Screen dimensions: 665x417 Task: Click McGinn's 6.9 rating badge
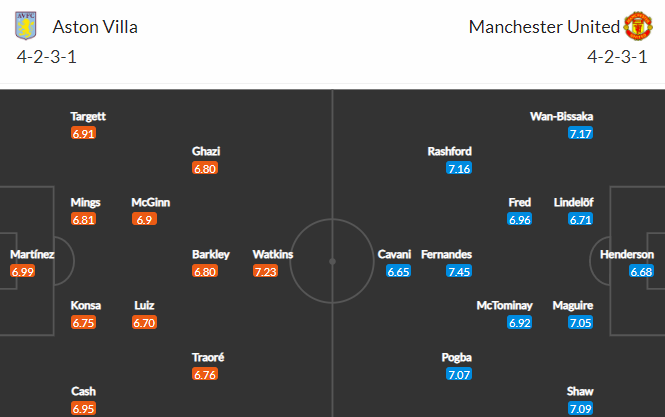click(x=144, y=219)
